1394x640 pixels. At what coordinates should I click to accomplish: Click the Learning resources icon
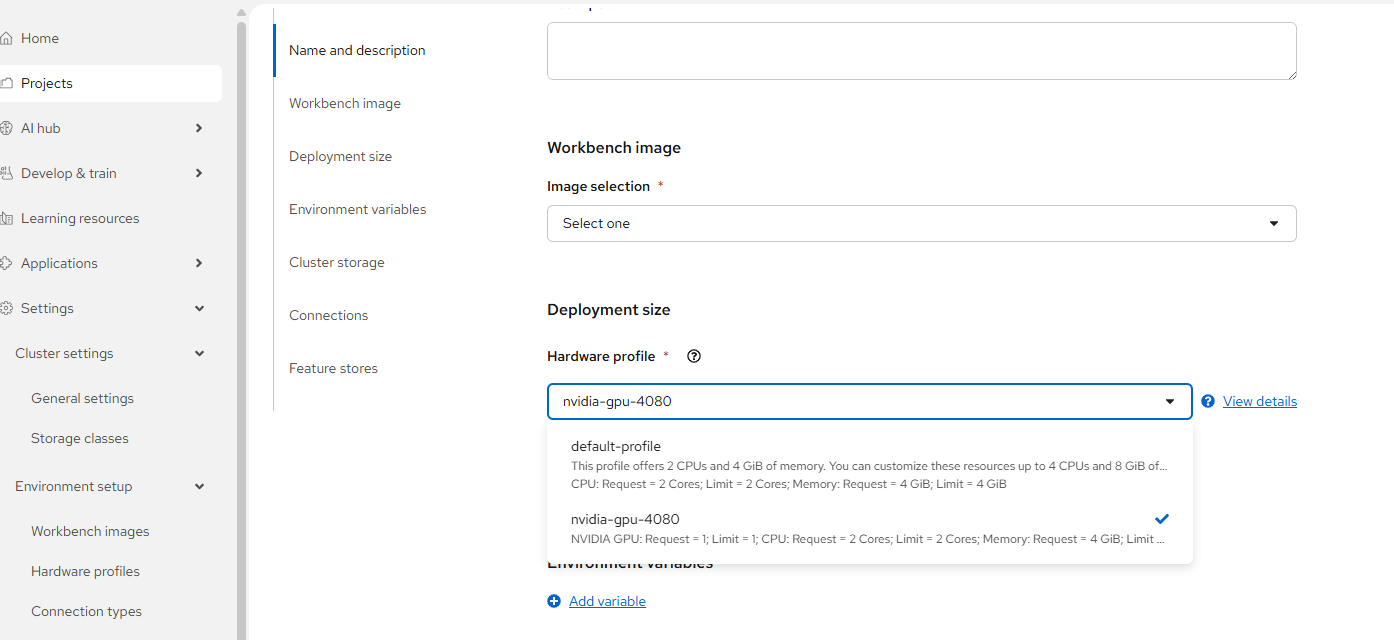tap(7, 218)
